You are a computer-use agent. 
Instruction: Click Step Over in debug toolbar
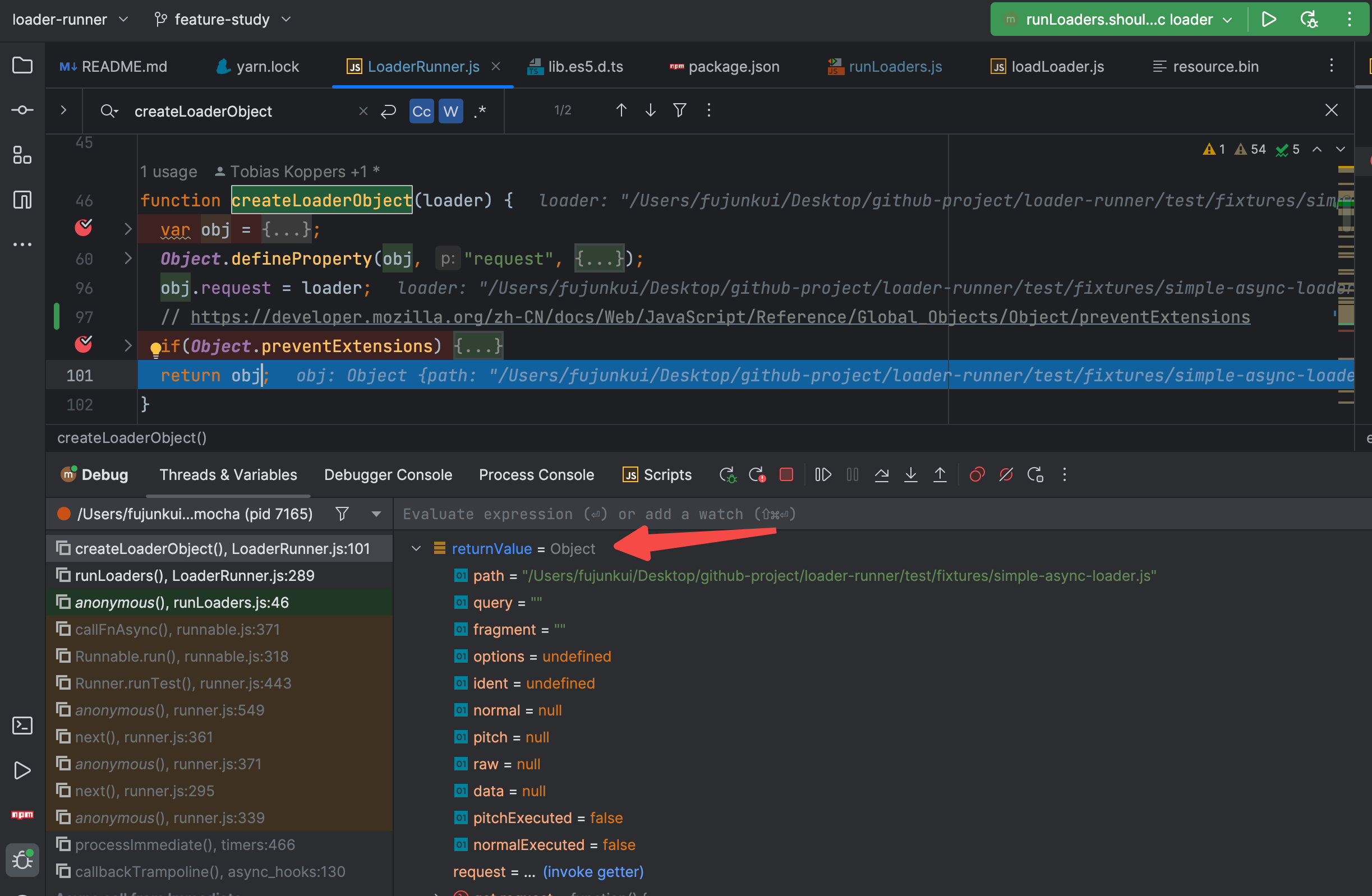[x=881, y=475]
